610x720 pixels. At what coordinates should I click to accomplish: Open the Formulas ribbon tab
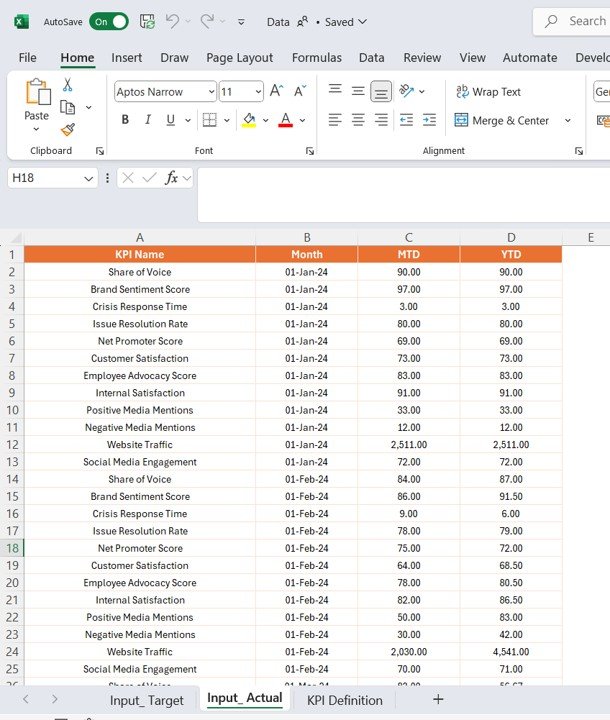[316, 58]
